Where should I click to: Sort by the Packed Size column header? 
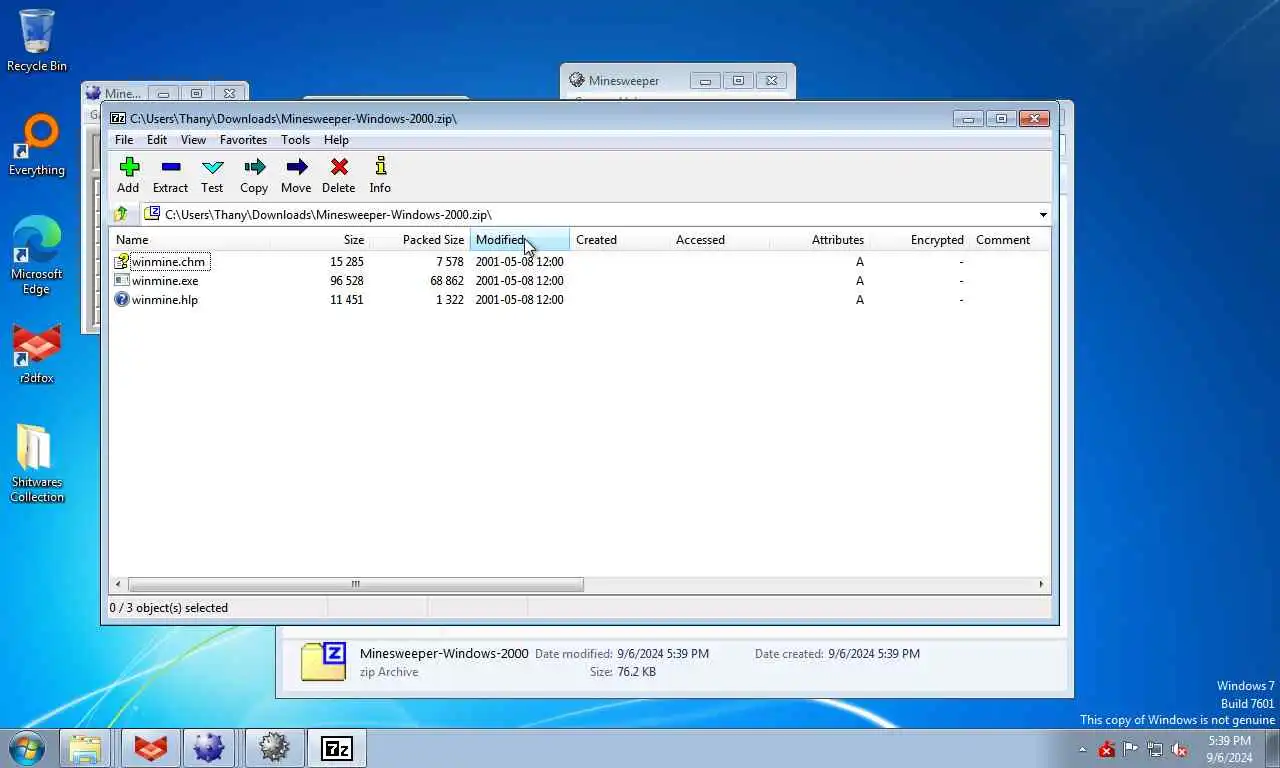pos(419,240)
